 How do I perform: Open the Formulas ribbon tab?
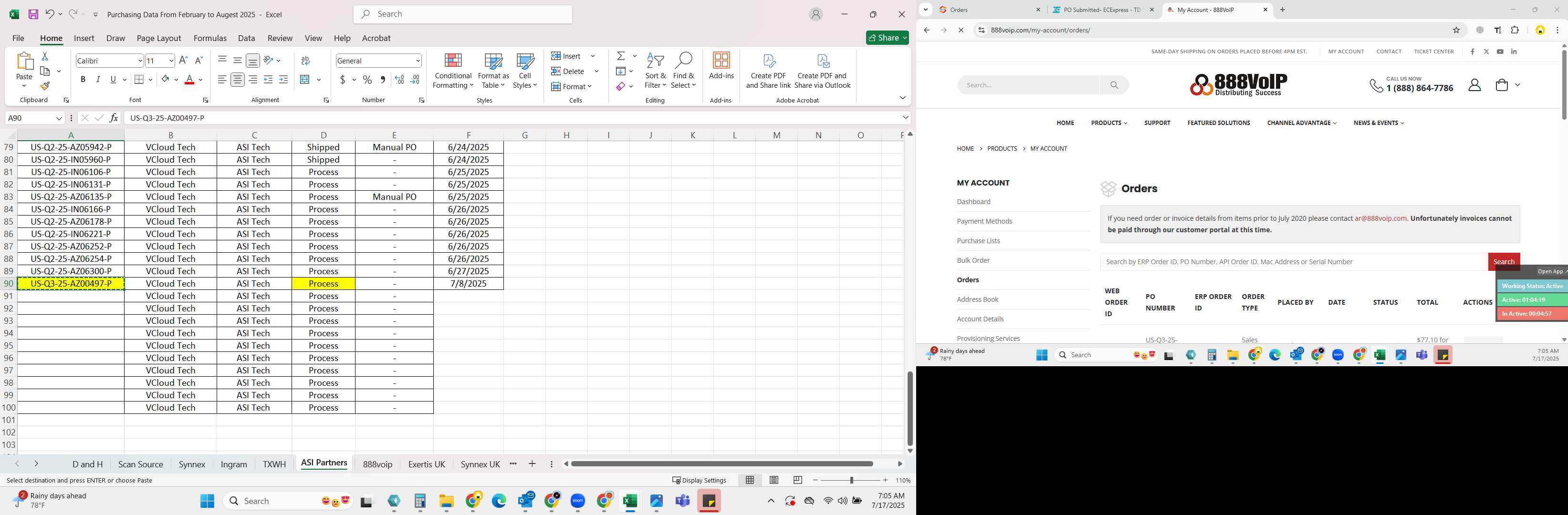tap(209, 38)
